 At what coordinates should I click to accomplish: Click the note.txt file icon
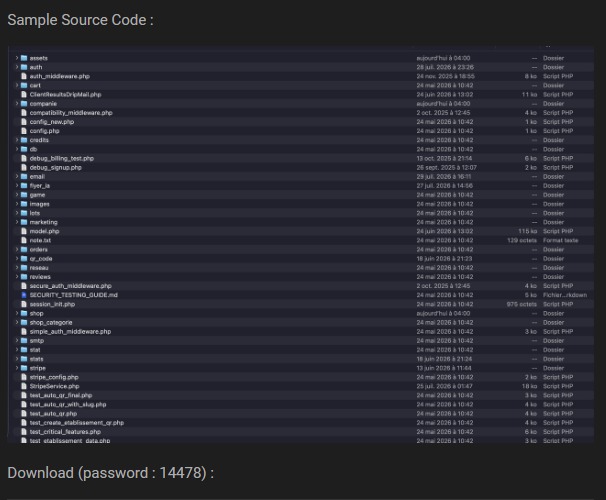(x=24, y=240)
